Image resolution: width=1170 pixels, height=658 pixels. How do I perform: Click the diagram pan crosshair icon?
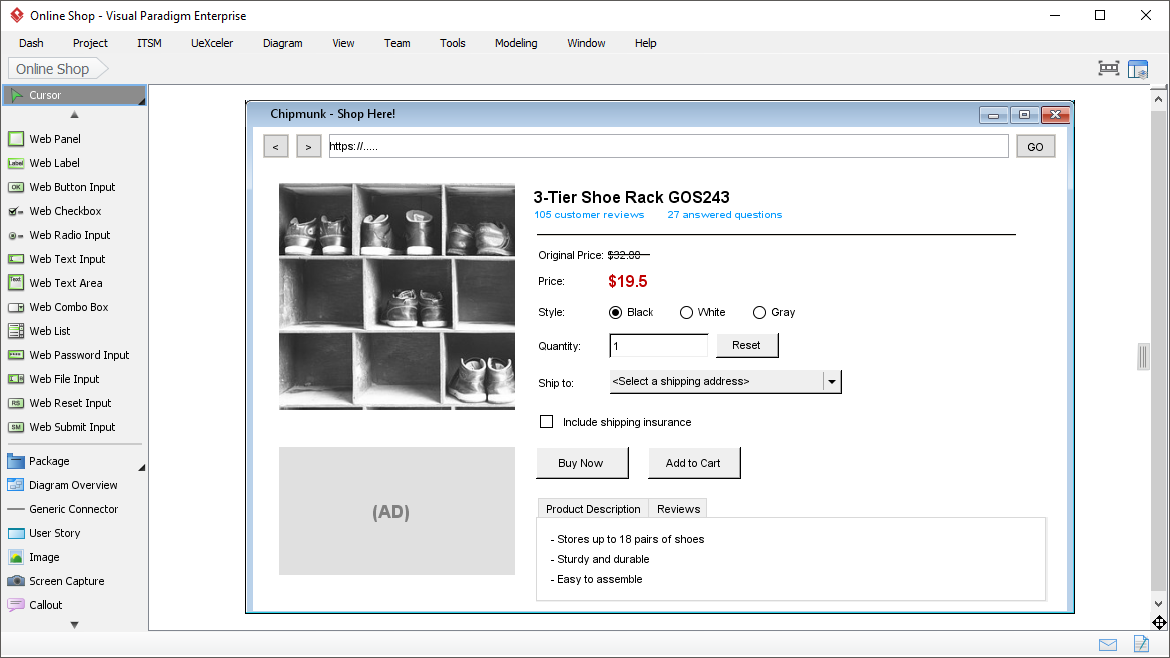tap(1159, 622)
